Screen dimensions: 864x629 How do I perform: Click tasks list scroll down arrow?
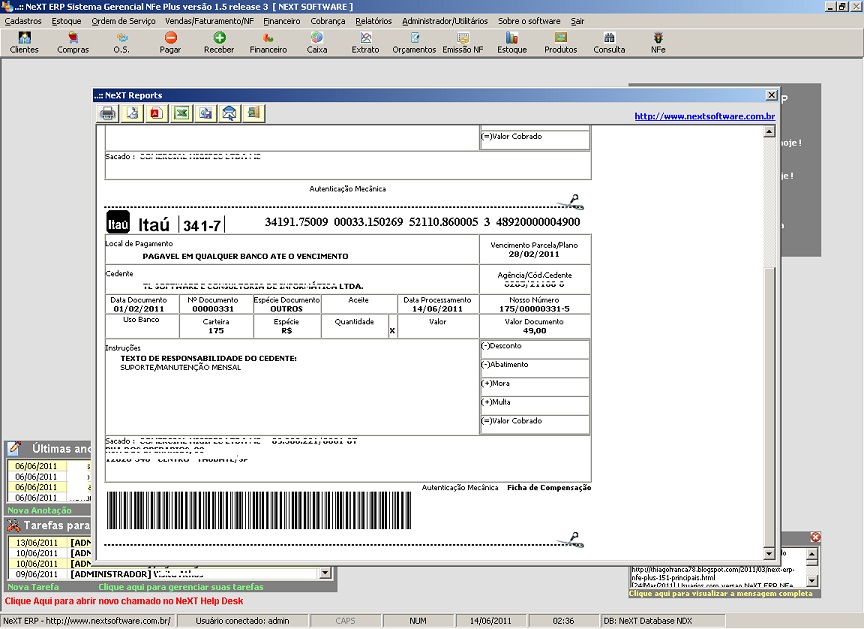tap(325, 573)
